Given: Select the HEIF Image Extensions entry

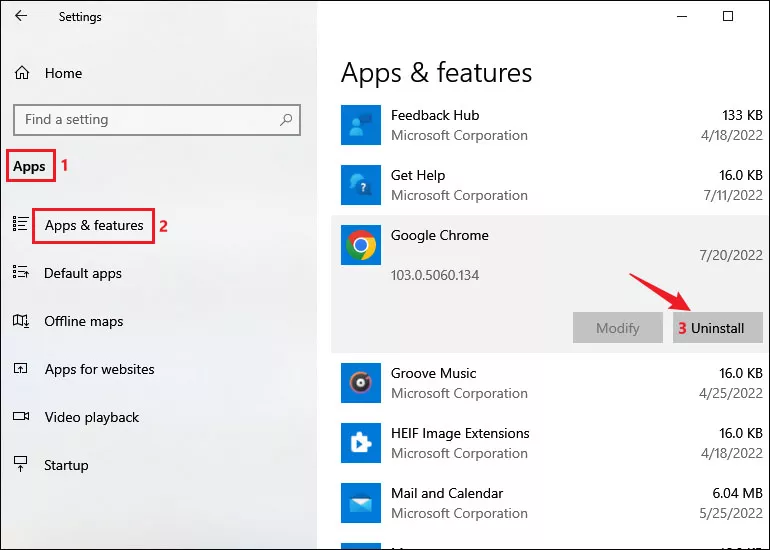Looking at the screenshot, I should point(551,443).
